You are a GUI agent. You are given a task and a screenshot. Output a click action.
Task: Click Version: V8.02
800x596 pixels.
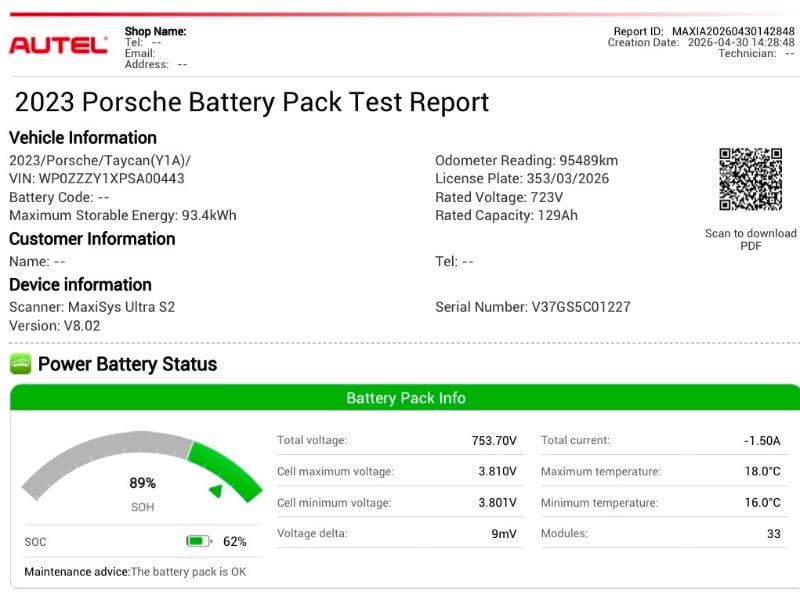pos(55,326)
